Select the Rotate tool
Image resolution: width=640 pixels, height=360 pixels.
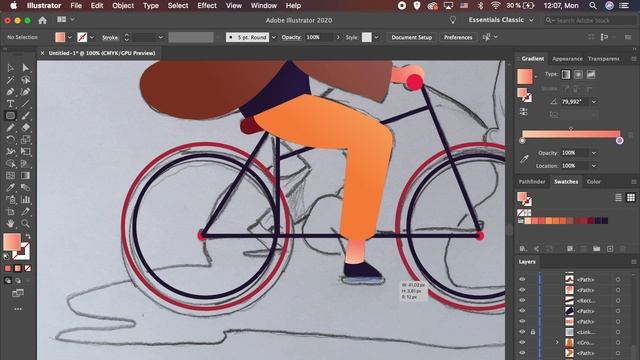pos(10,139)
